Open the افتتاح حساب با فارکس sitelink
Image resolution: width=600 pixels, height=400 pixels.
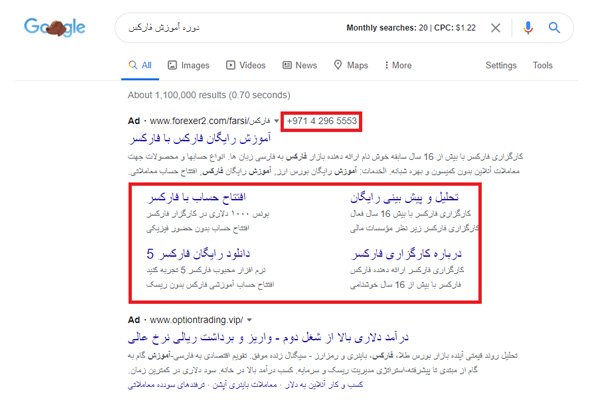pyautogui.click(x=196, y=198)
